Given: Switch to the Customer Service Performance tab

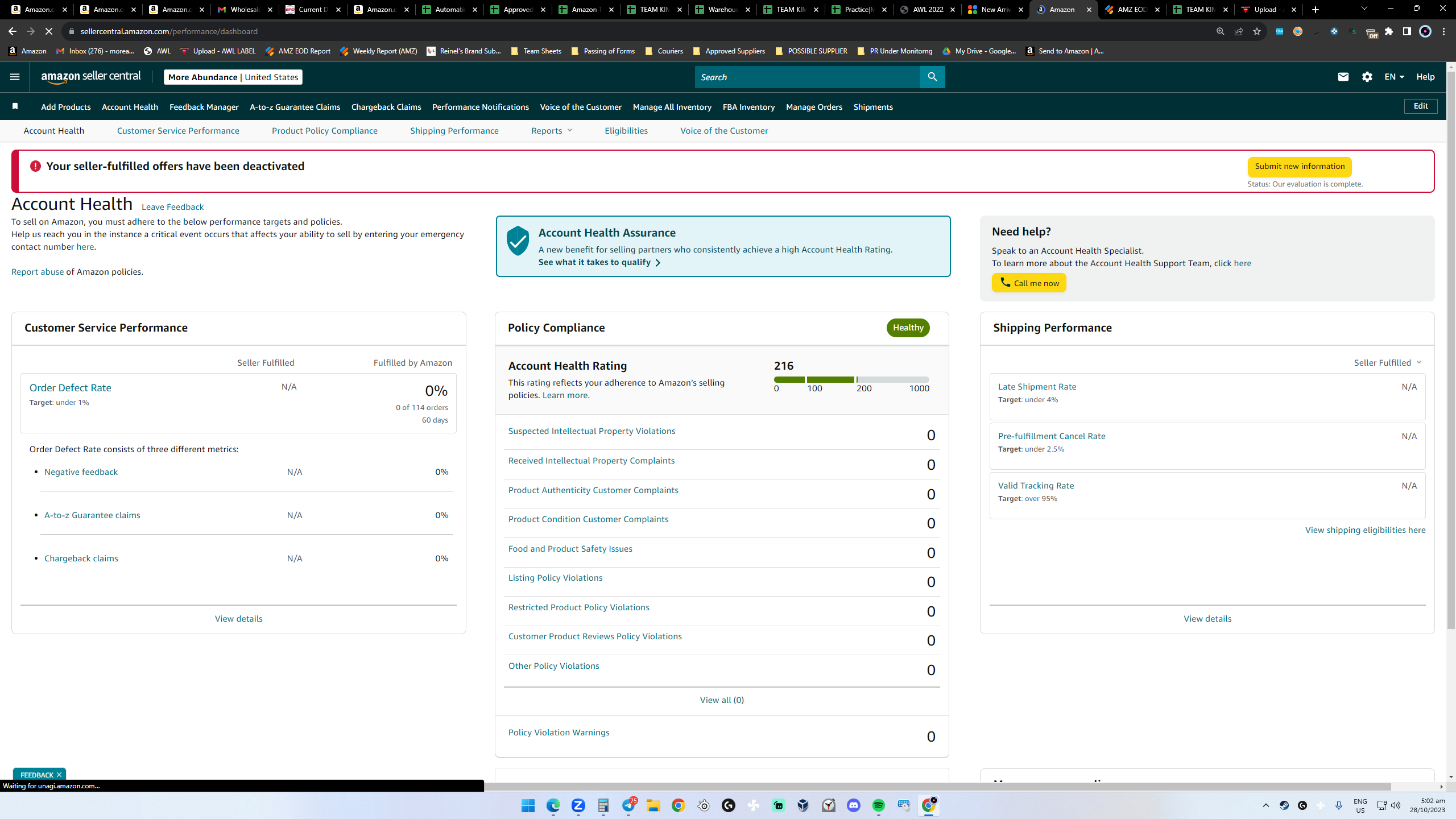Looking at the screenshot, I should tap(178, 131).
